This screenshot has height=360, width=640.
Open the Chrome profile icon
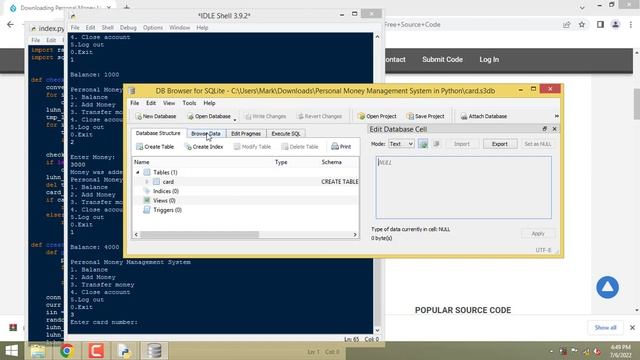point(616,24)
